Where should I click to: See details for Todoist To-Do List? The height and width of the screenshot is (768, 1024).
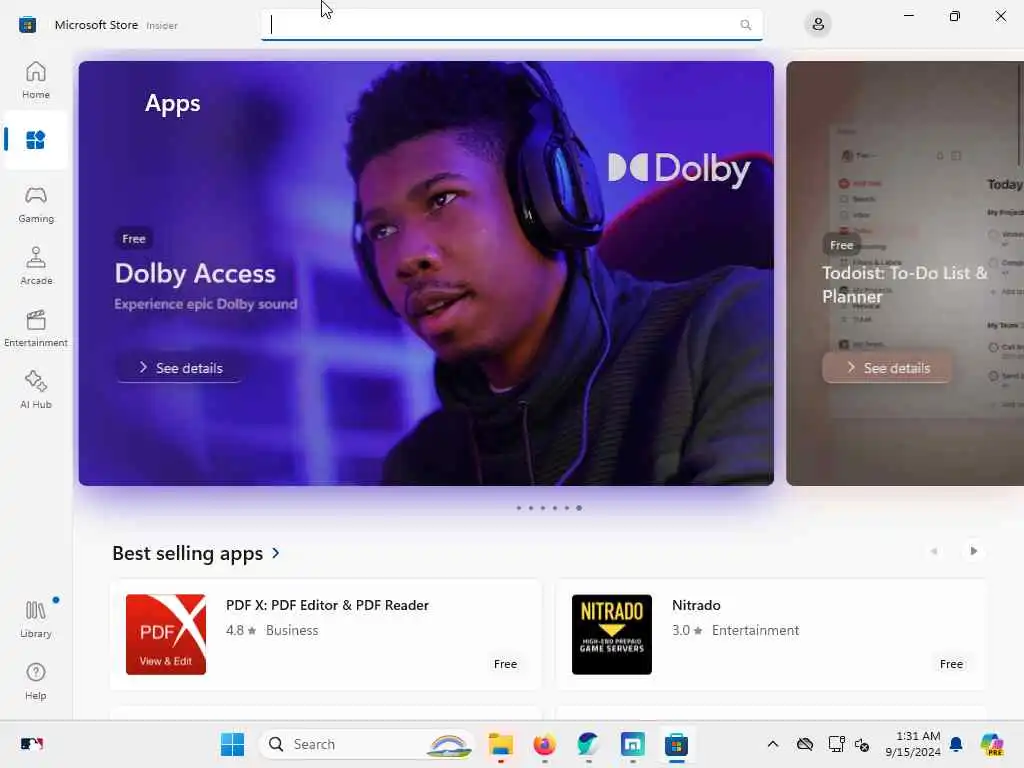(x=887, y=368)
